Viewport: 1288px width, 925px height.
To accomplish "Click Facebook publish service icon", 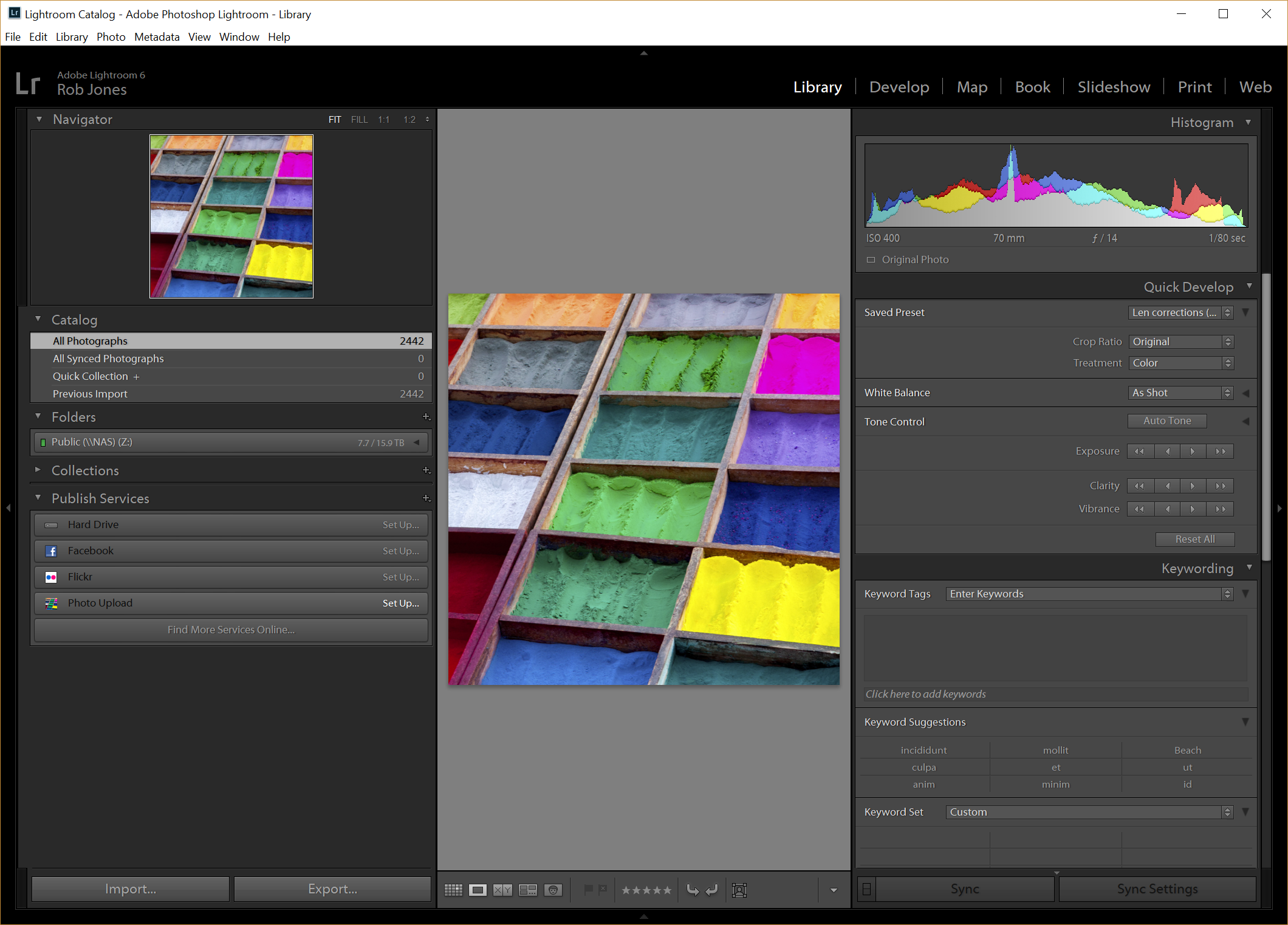I will point(52,551).
